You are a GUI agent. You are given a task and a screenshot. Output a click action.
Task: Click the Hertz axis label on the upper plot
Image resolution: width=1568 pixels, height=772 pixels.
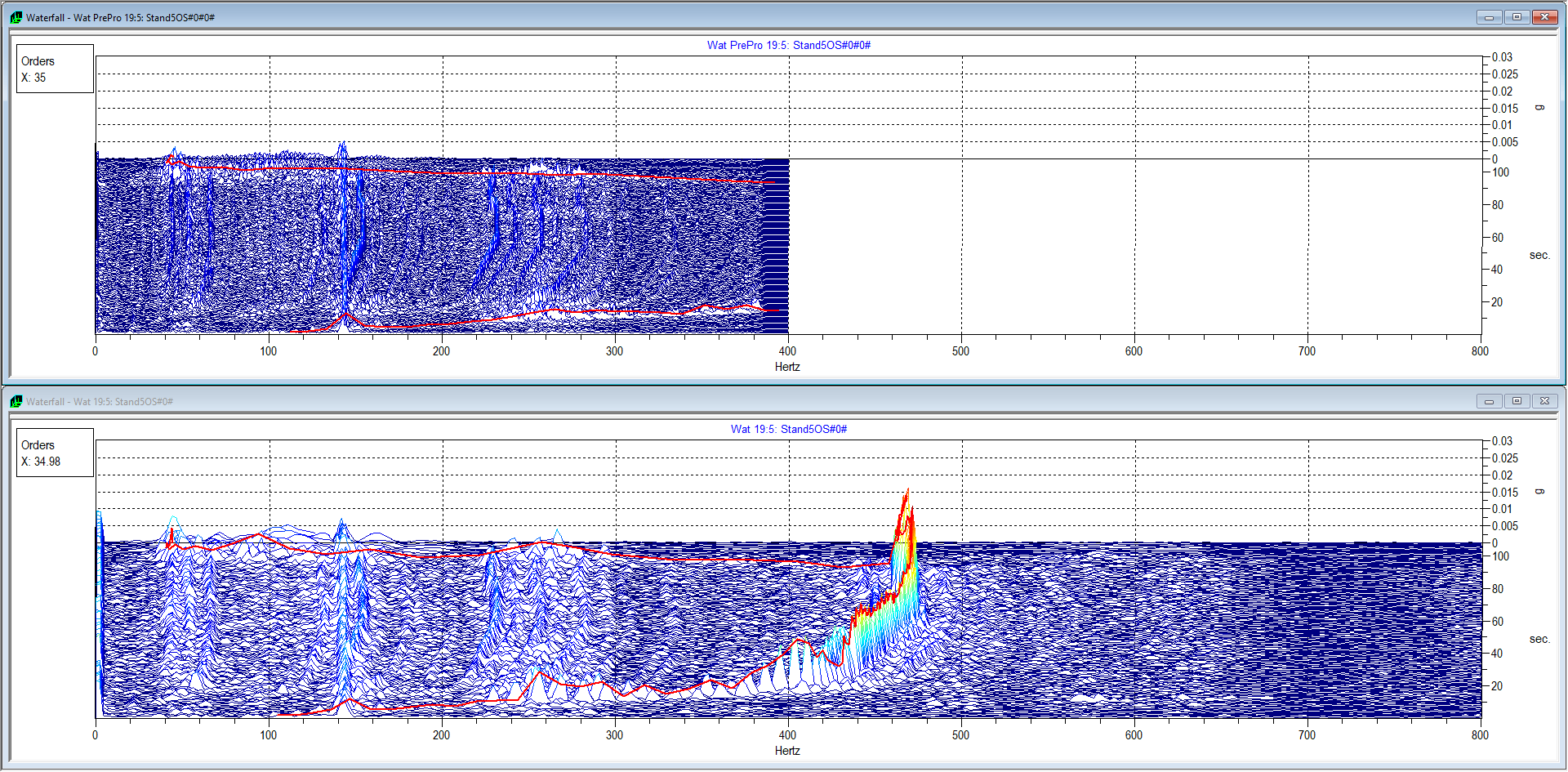pos(786,367)
